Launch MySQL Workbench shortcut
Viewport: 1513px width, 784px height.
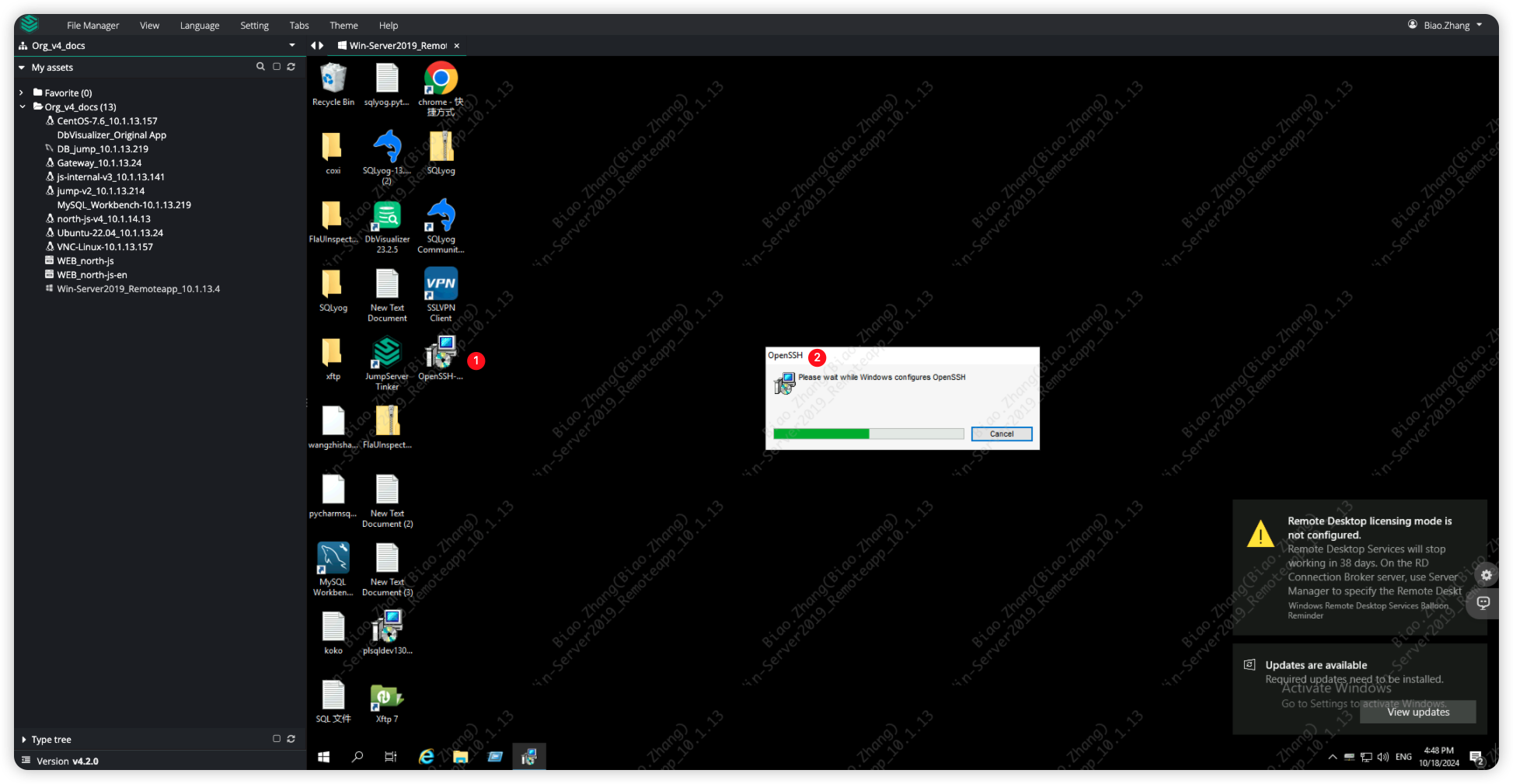333,569
